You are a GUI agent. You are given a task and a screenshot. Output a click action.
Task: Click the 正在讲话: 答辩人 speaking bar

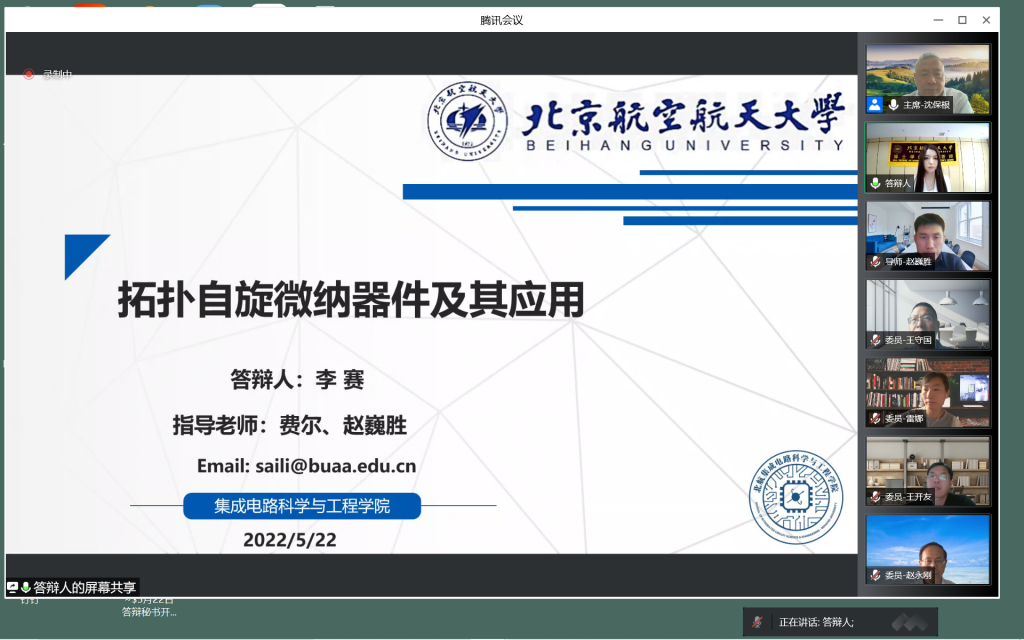pos(840,622)
